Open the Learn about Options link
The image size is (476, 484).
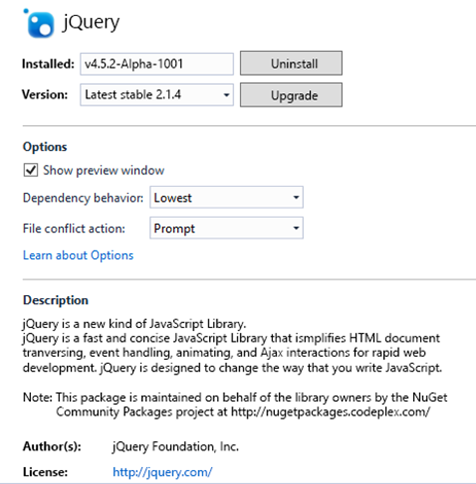(78, 255)
